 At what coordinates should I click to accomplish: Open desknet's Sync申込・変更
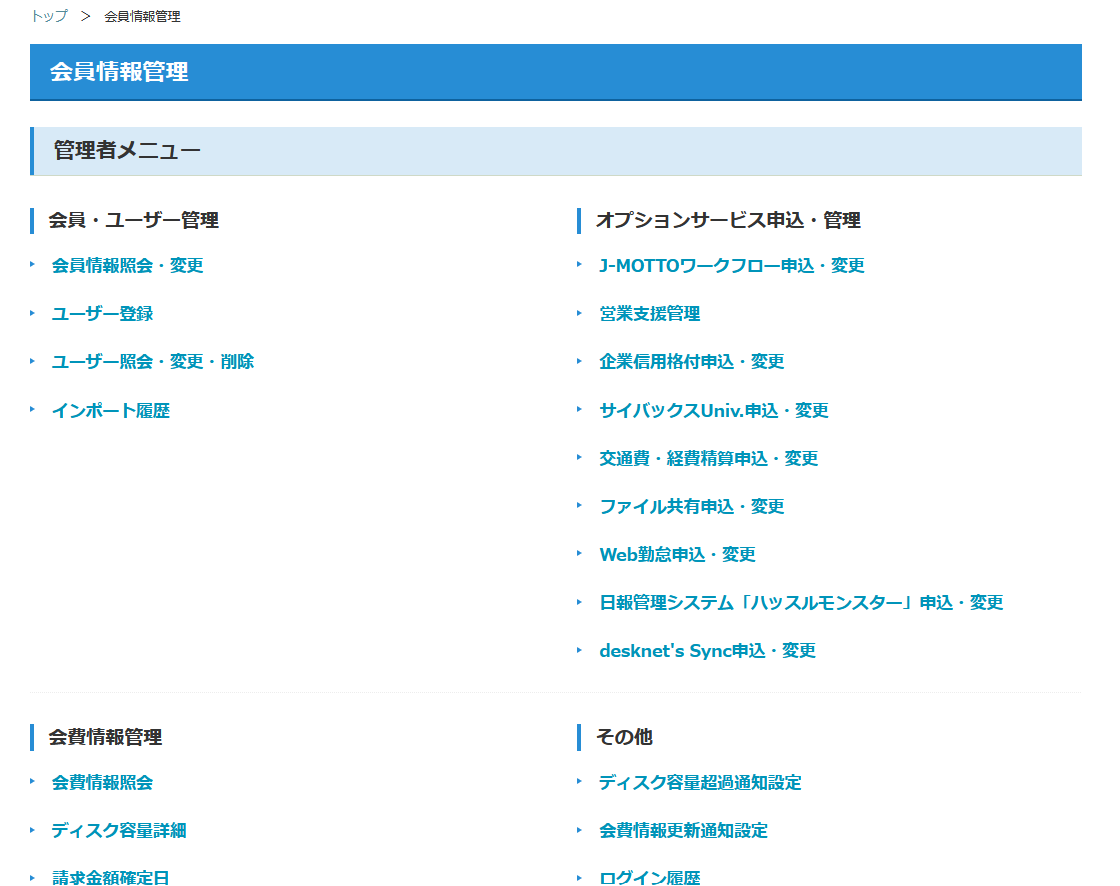pyautogui.click(x=708, y=651)
